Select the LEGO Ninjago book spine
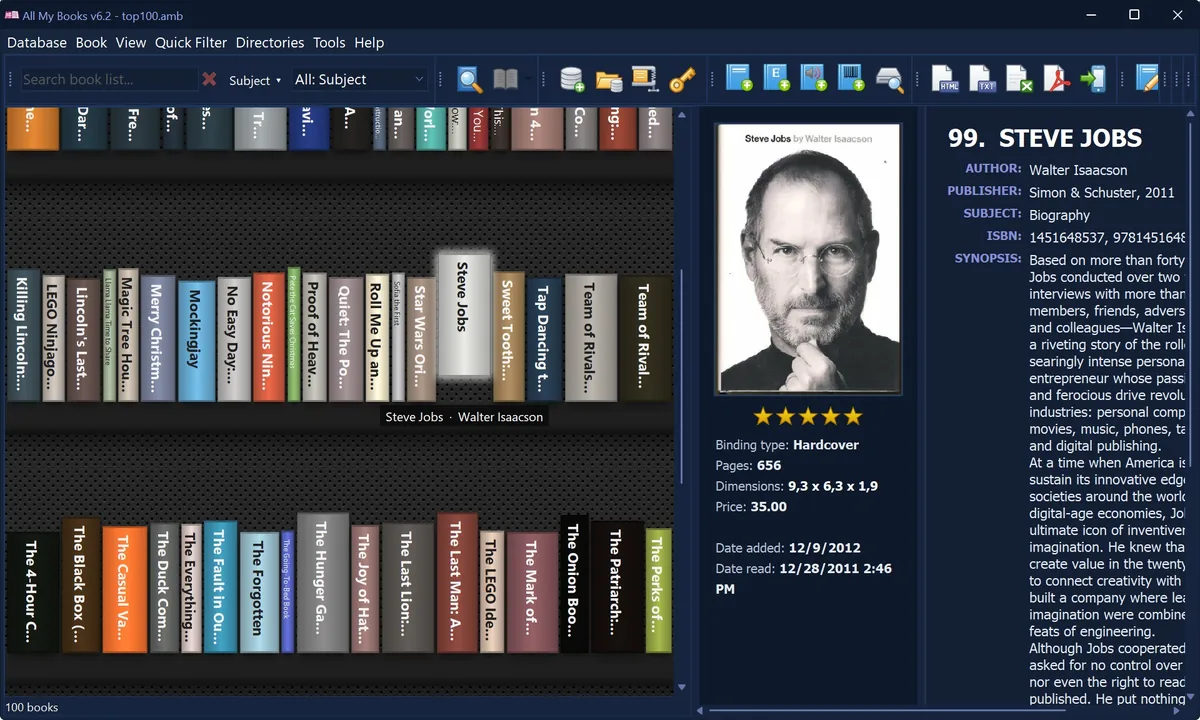 tap(53, 339)
